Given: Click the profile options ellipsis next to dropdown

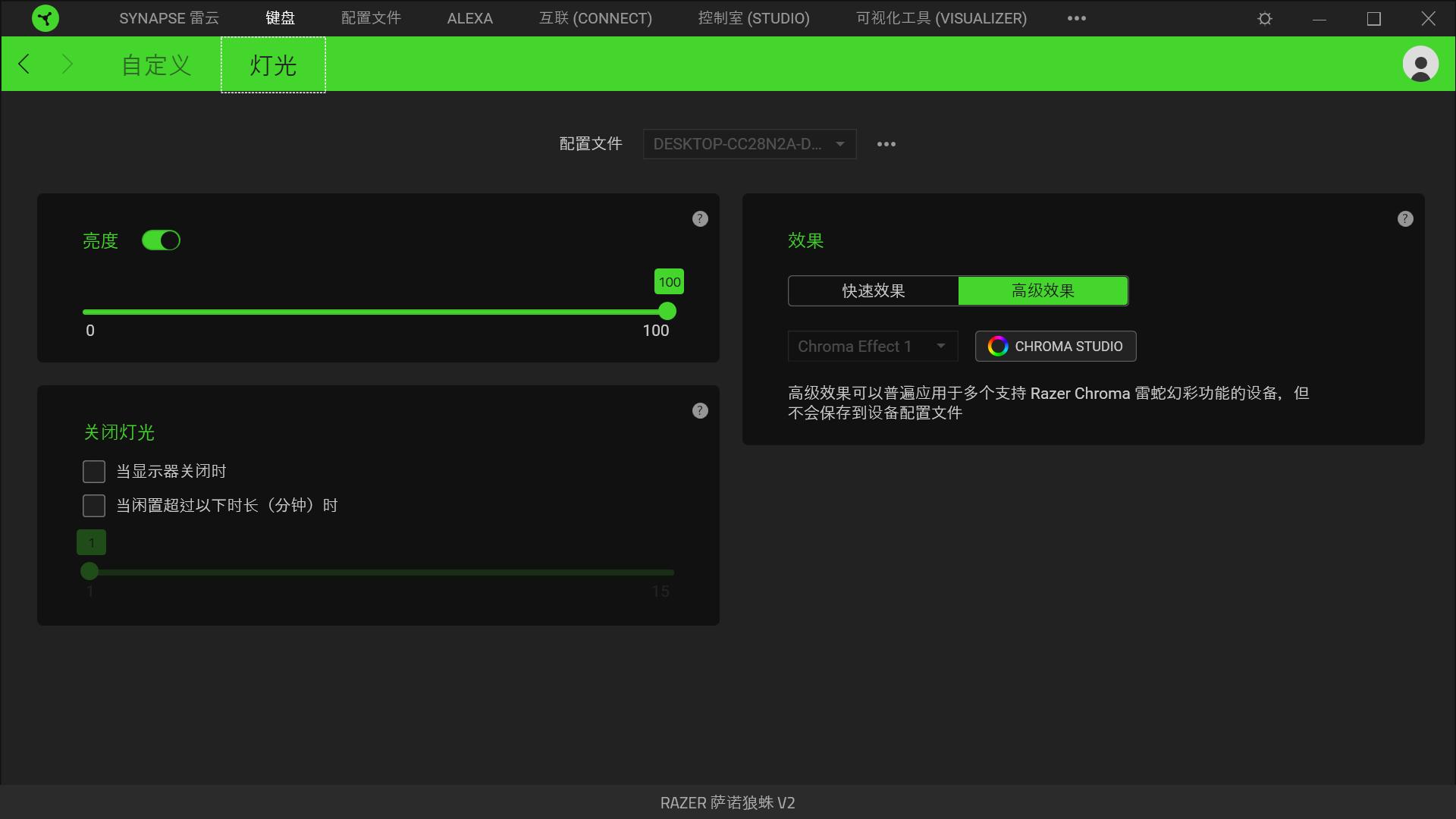Looking at the screenshot, I should [886, 144].
